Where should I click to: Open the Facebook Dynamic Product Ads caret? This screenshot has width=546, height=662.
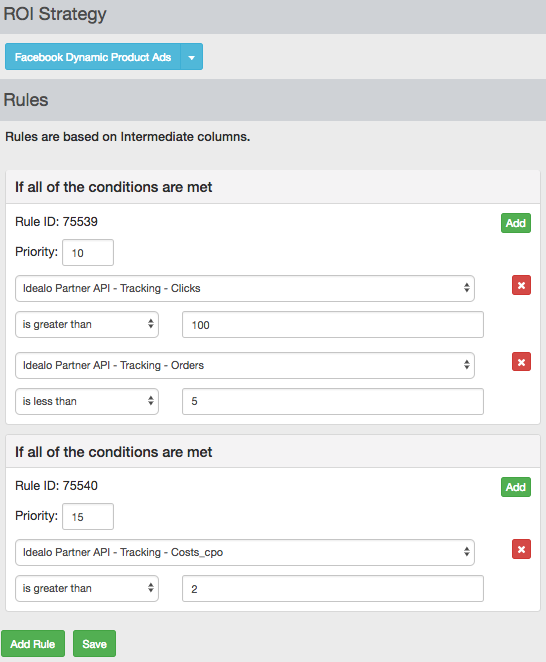[x=191, y=57]
